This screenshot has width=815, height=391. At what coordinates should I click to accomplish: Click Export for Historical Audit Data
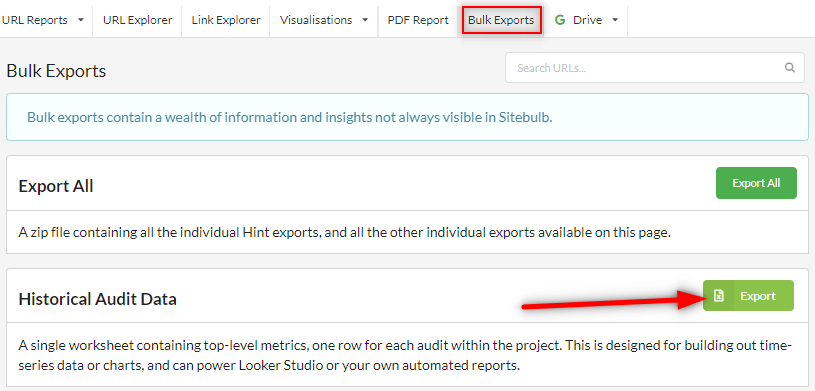pos(748,296)
